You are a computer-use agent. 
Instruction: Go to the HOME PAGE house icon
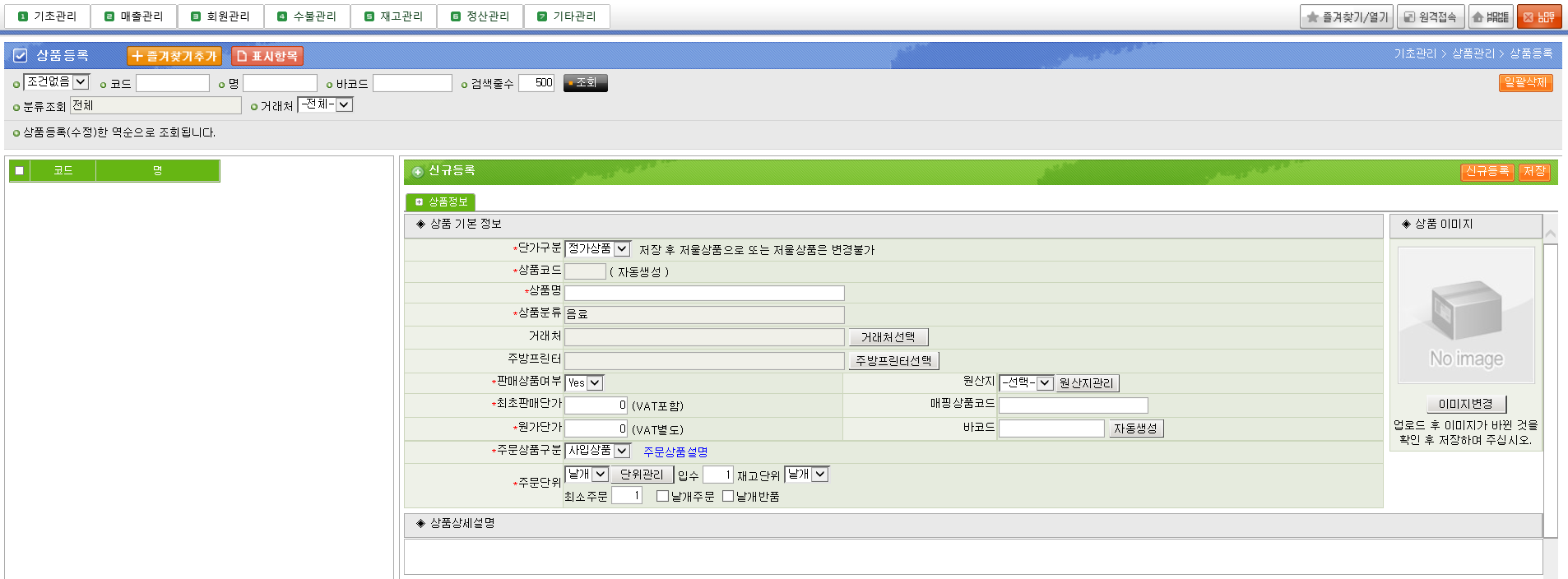1490,16
